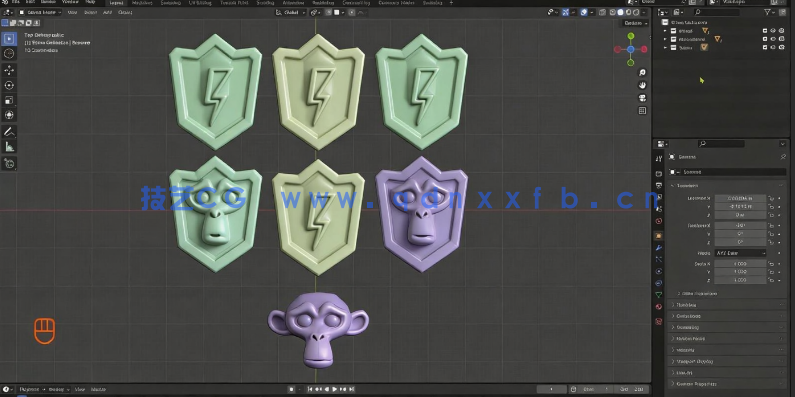Open the Modifiers wrench tab

pos(659,247)
